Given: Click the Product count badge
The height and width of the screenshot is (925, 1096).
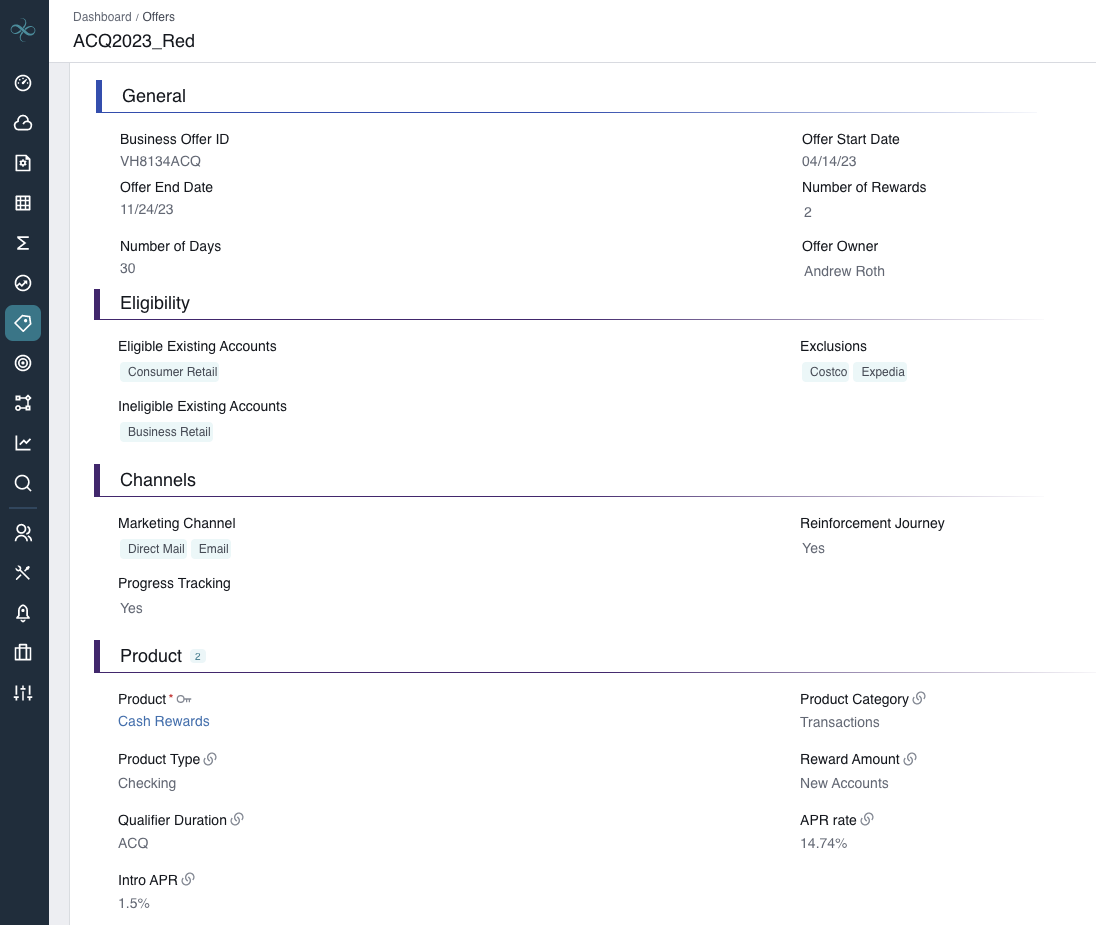Looking at the screenshot, I should point(198,657).
